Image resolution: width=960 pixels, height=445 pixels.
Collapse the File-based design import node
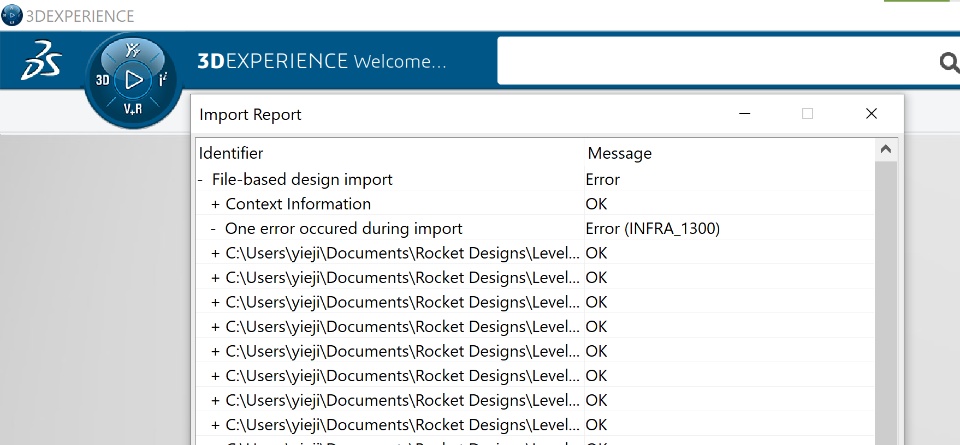click(201, 180)
